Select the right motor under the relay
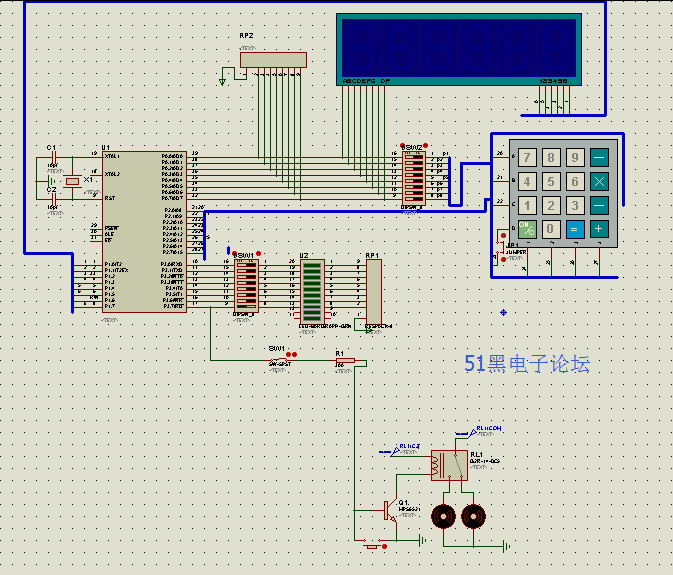 [473, 517]
